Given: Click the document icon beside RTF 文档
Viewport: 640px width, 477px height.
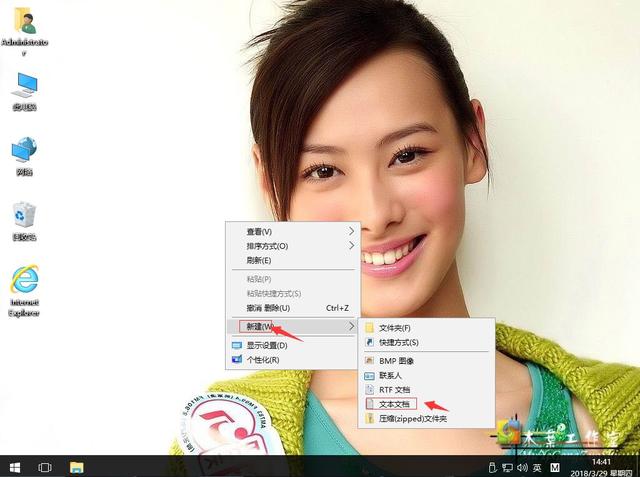Looking at the screenshot, I should [x=369, y=390].
